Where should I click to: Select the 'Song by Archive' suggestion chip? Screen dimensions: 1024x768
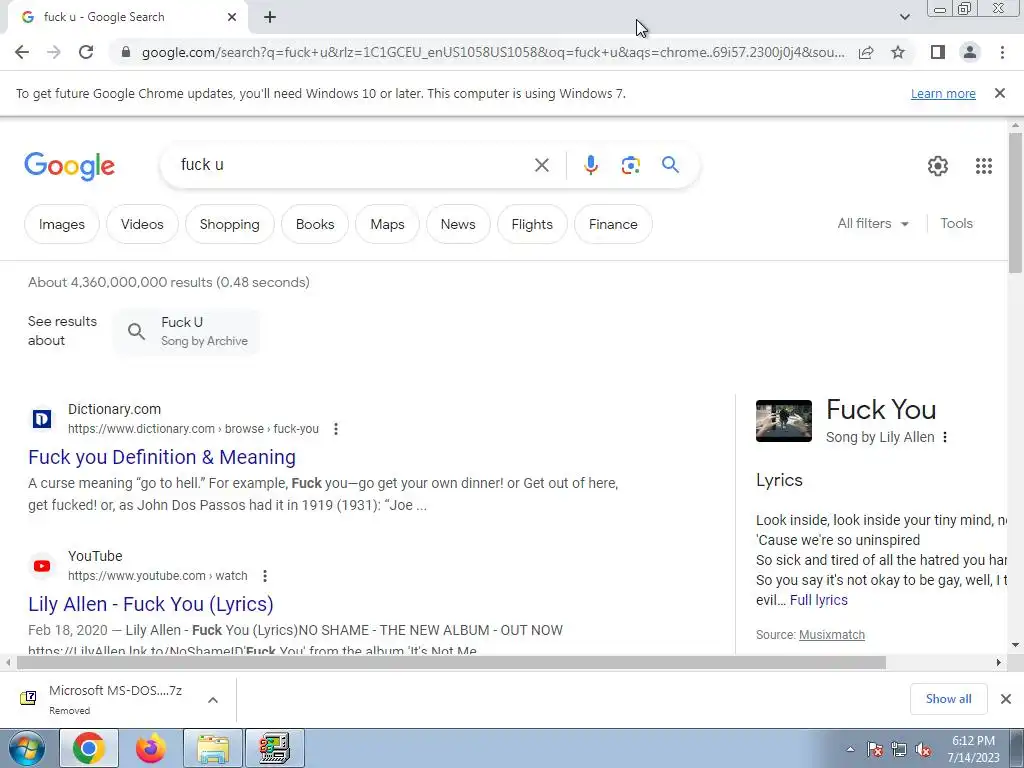click(187, 331)
